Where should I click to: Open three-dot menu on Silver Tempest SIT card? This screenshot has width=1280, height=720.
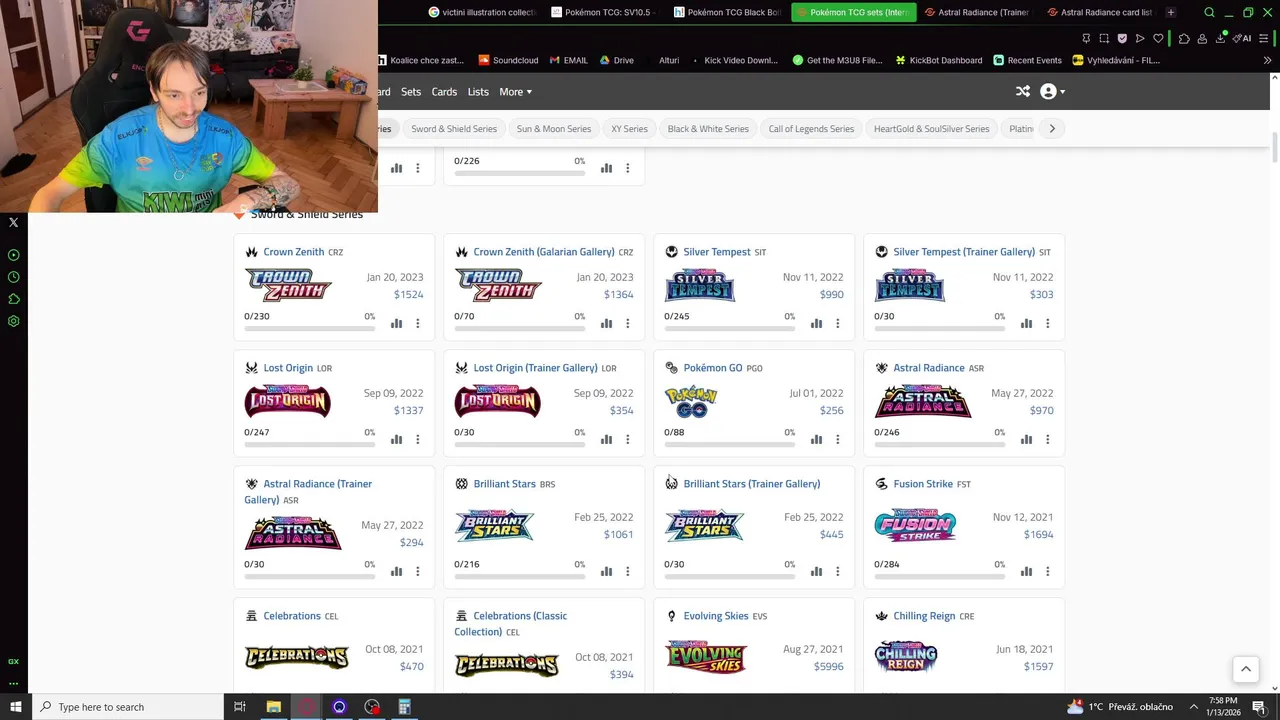click(x=838, y=323)
